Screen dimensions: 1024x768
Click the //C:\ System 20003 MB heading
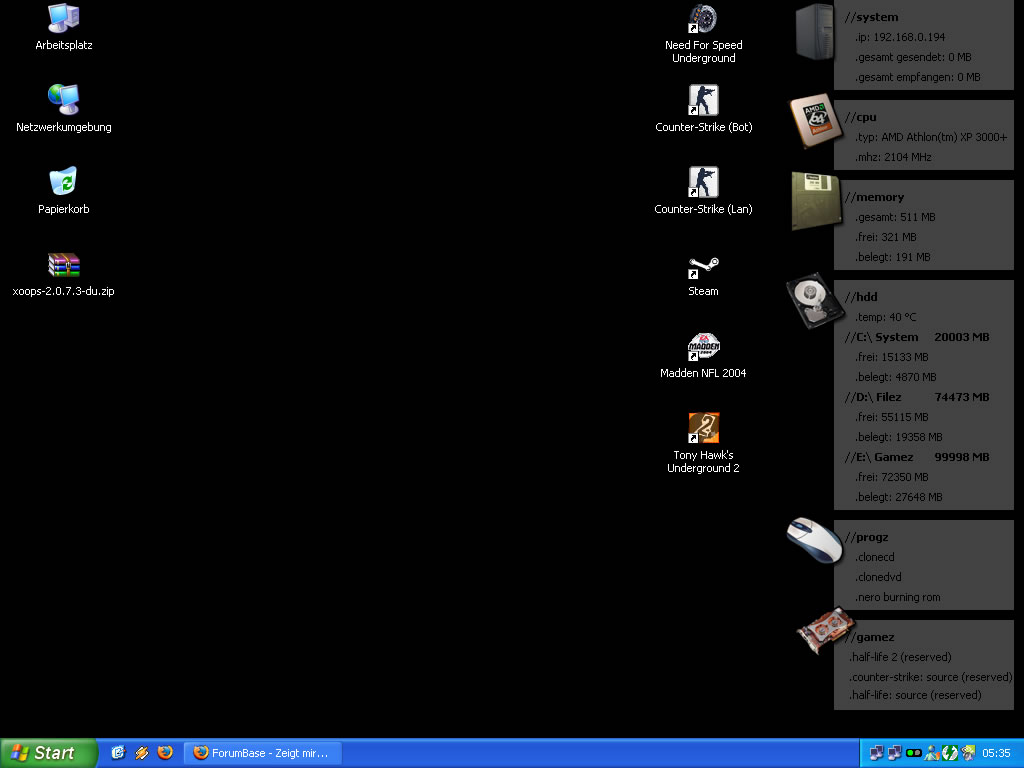917,337
